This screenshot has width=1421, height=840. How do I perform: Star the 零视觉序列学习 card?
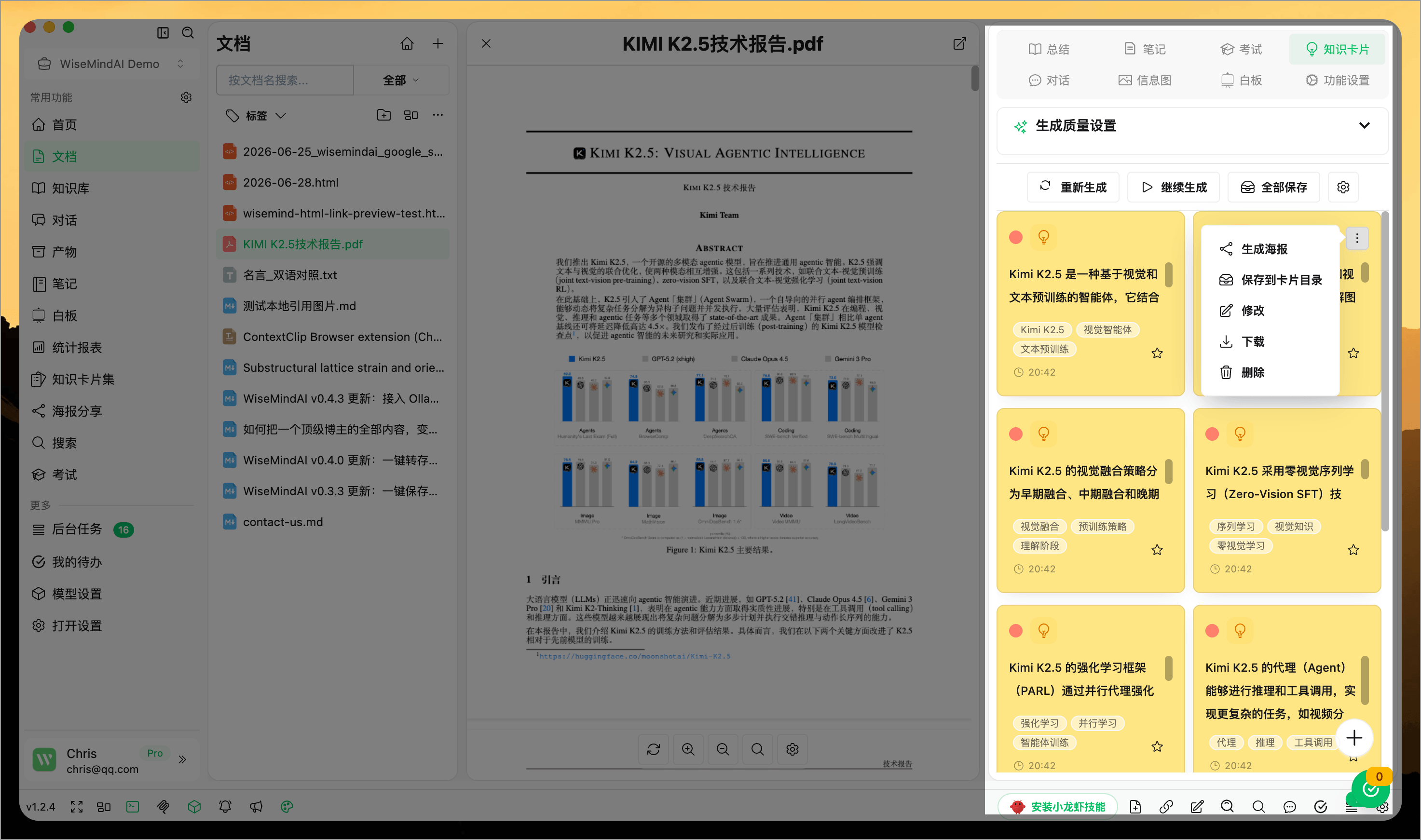pos(1353,550)
